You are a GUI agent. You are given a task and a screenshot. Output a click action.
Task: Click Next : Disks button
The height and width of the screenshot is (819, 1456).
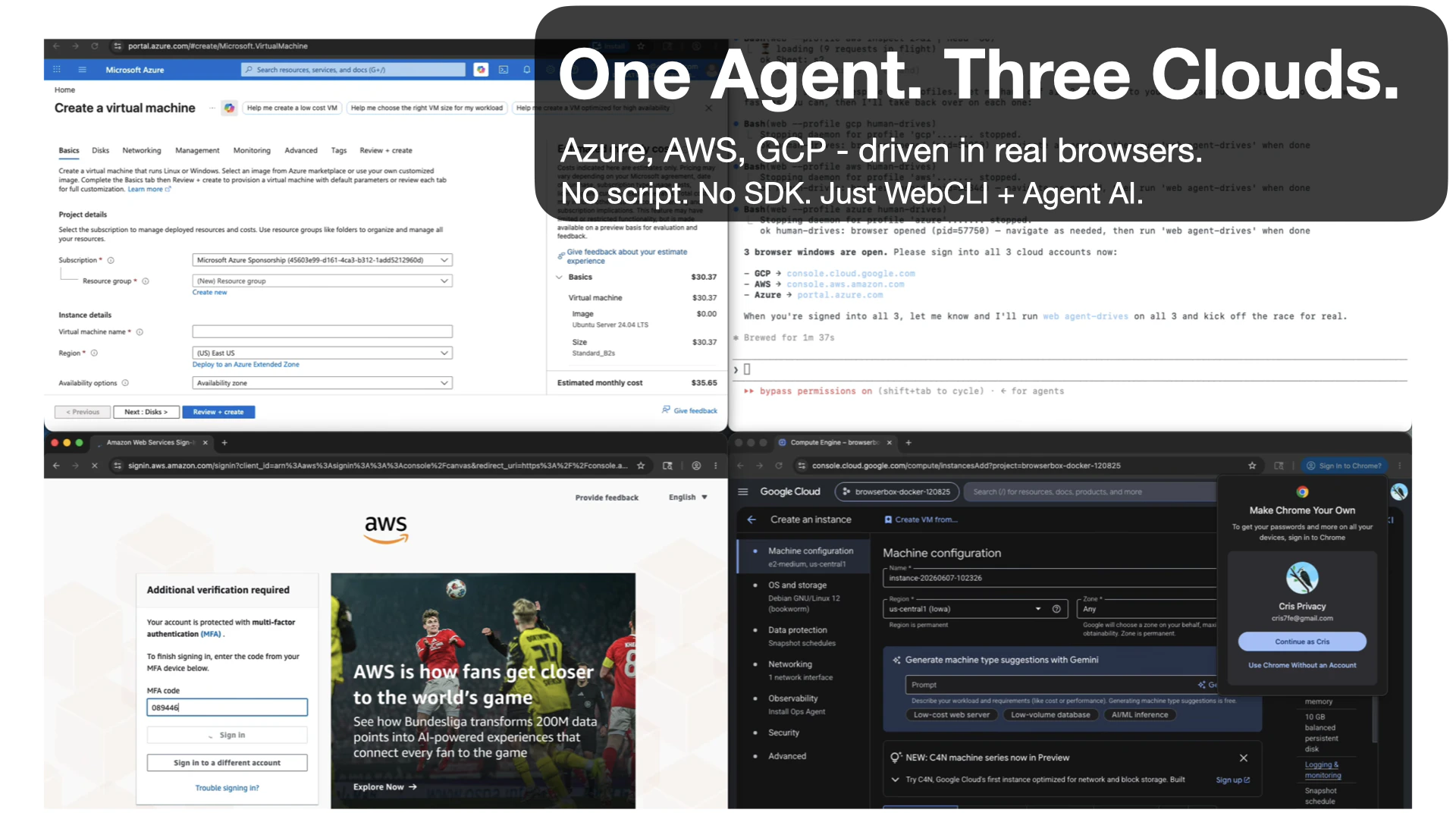point(146,413)
